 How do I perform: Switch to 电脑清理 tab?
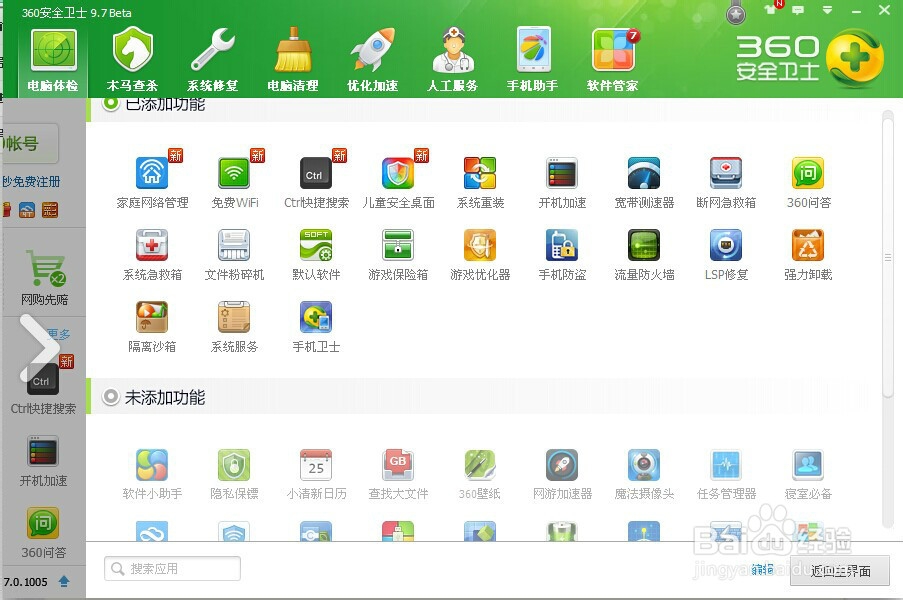[x=293, y=60]
